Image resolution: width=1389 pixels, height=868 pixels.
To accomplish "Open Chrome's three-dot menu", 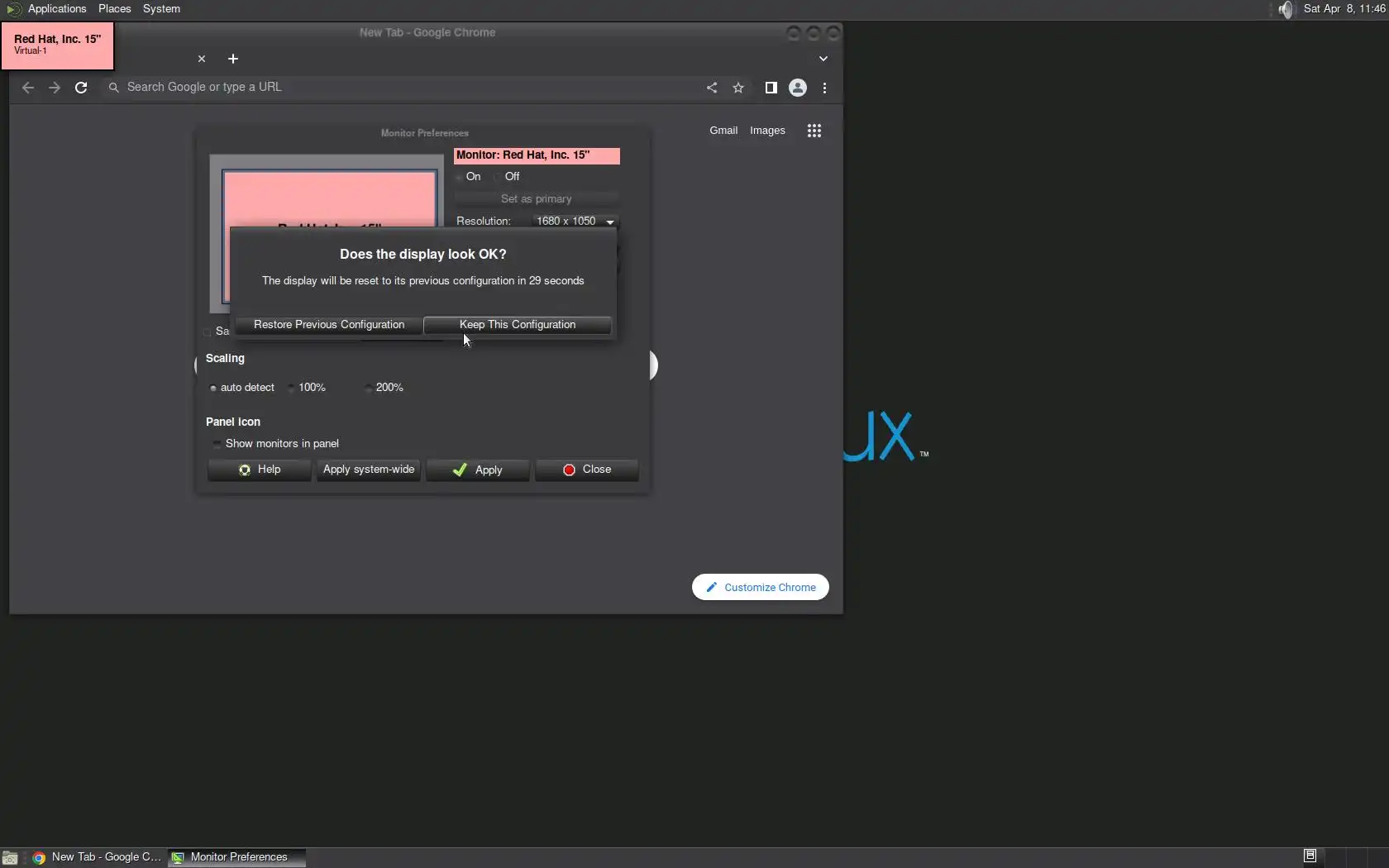I will click(x=824, y=88).
